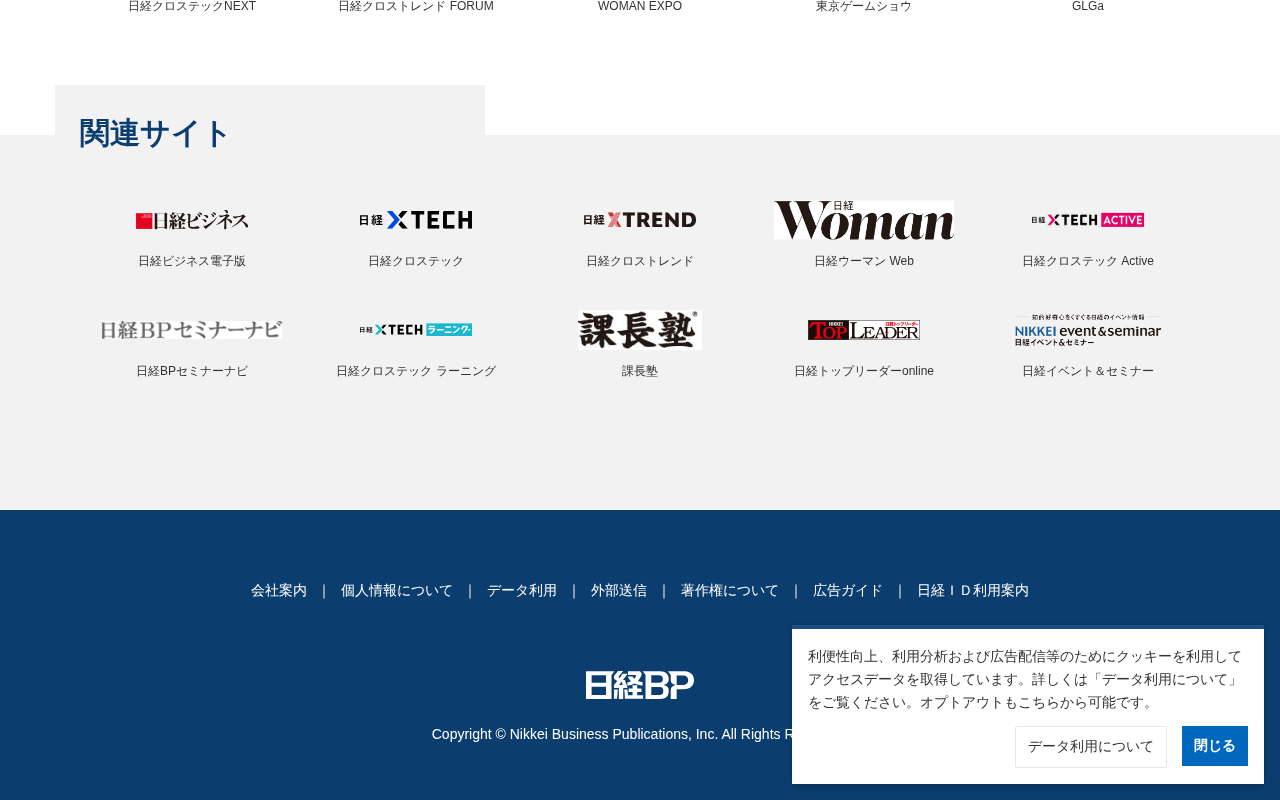This screenshot has width=1280, height=800.
Task: Open the TOP LEADER logo
Action: point(864,330)
